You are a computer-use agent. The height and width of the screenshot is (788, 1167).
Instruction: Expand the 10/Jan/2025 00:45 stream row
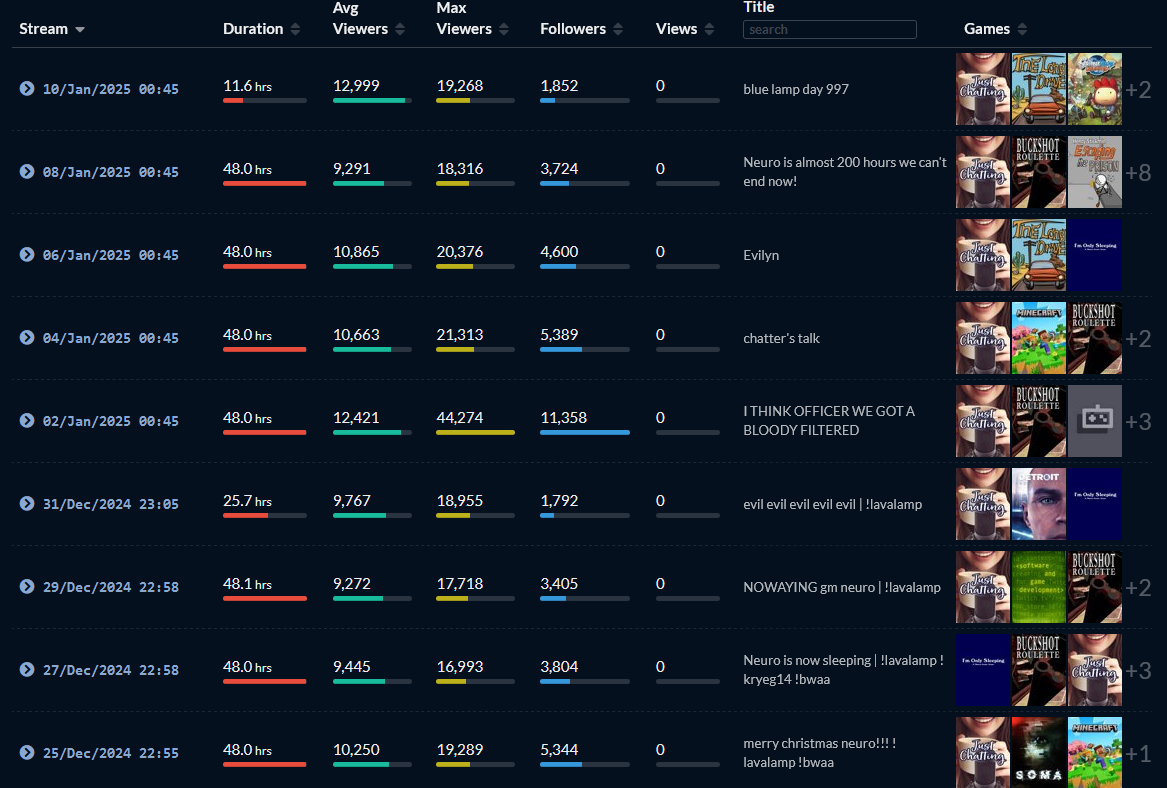coord(27,89)
